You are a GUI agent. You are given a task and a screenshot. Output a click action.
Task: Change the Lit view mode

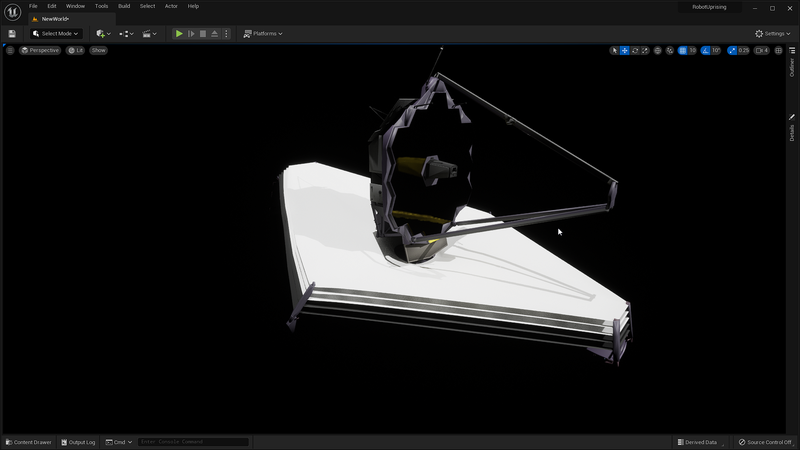point(76,50)
